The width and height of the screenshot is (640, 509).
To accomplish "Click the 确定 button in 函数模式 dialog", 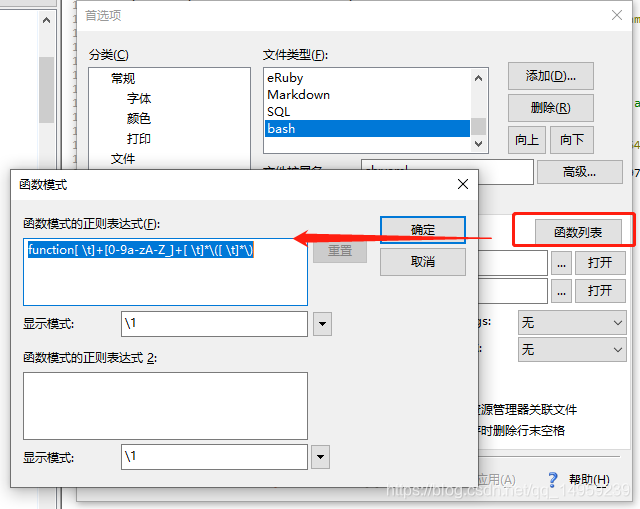I will pyautogui.click(x=422, y=230).
